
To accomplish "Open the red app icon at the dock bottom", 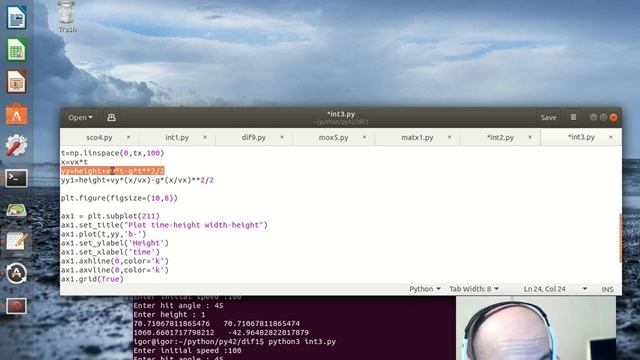I will (x=16, y=306).
